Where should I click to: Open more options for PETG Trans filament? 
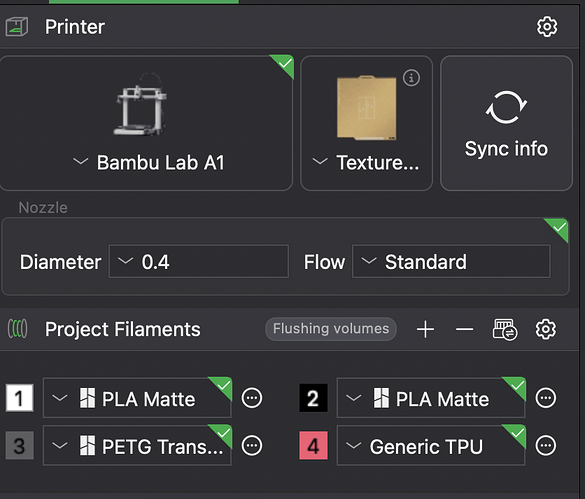click(252, 446)
